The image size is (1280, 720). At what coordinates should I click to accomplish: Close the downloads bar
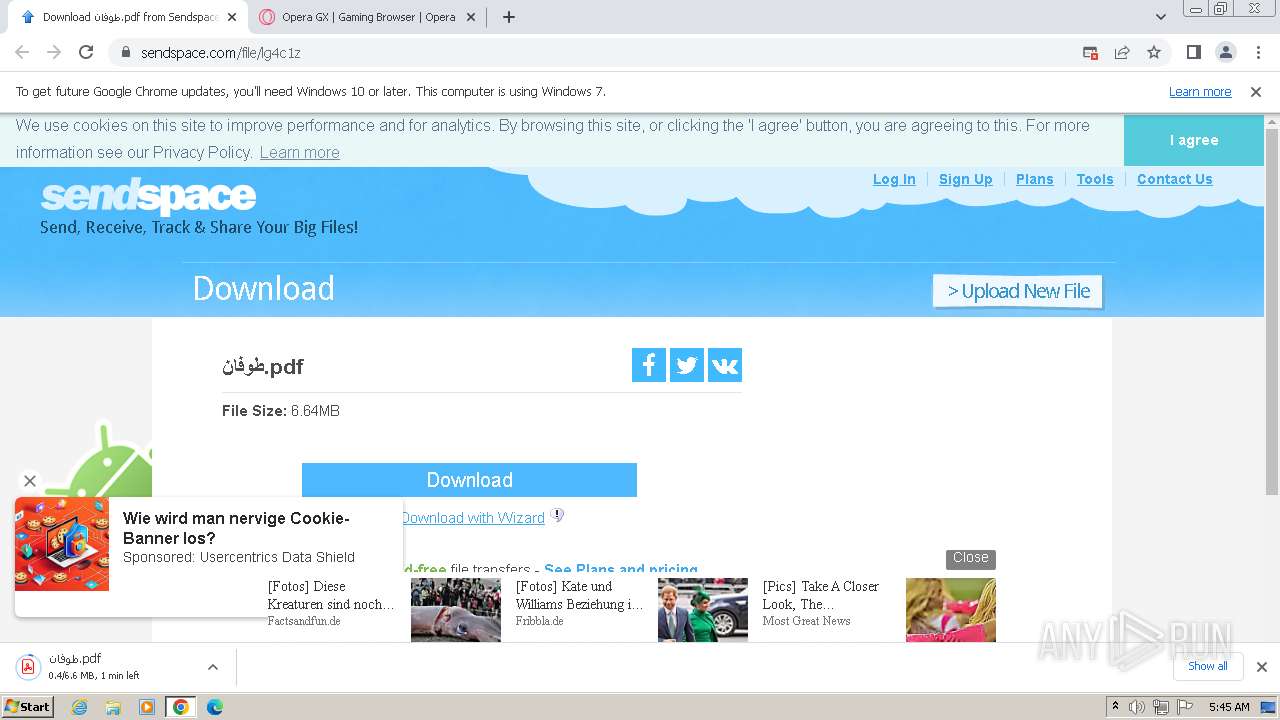[1262, 667]
